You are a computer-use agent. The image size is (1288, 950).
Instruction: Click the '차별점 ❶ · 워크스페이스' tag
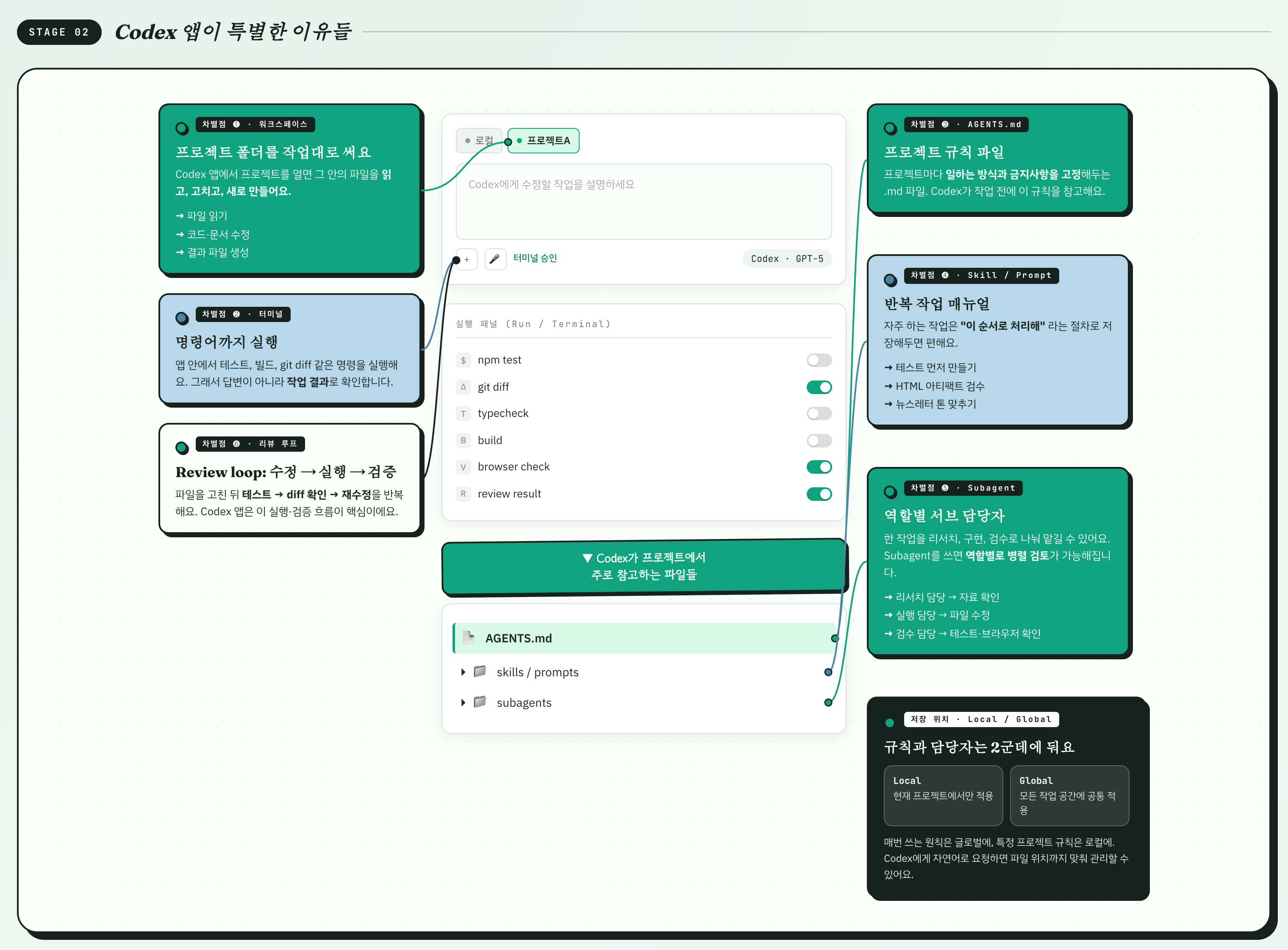(255, 124)
